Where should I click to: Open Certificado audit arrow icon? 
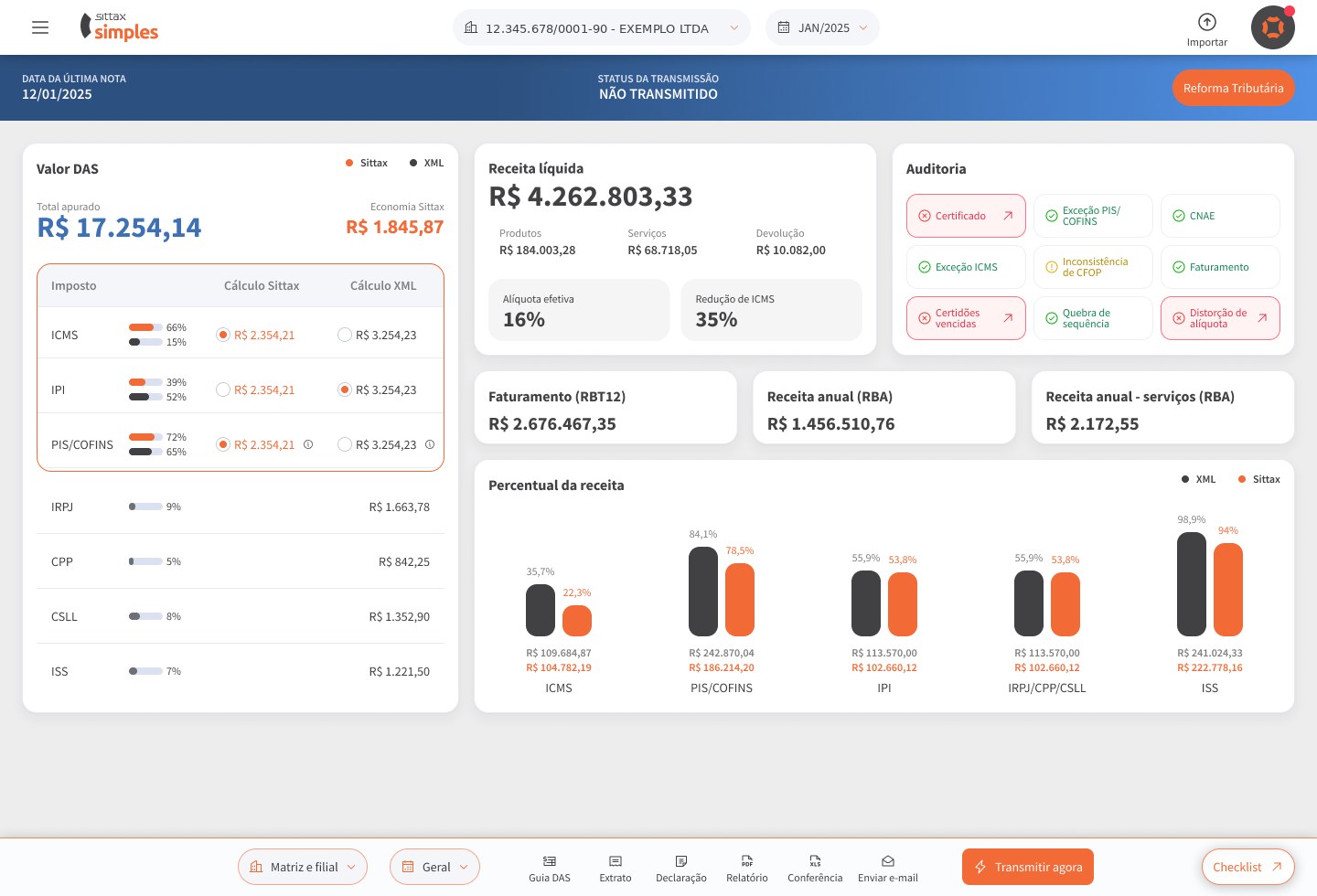(x=1008, y=216)
